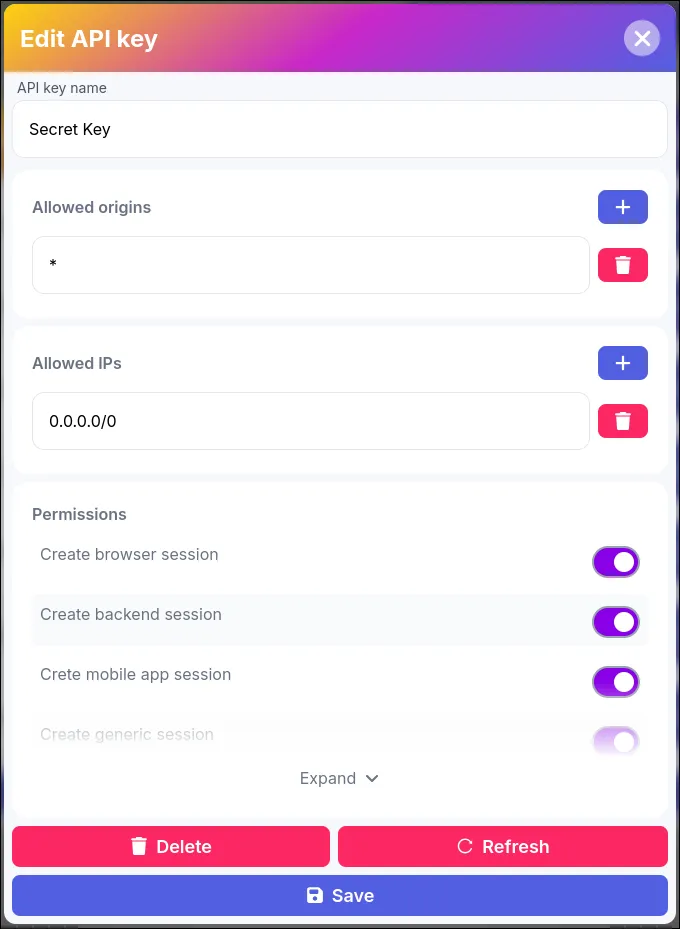Expand the full permissions list

pyautogui.click(x=340, y=778)
